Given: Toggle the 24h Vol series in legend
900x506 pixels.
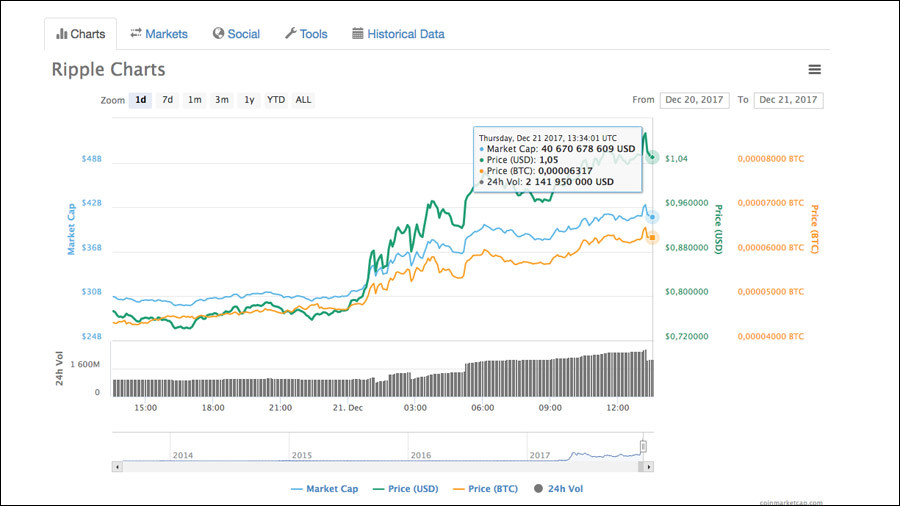Looking at the screenshot, I should (558, 489).
